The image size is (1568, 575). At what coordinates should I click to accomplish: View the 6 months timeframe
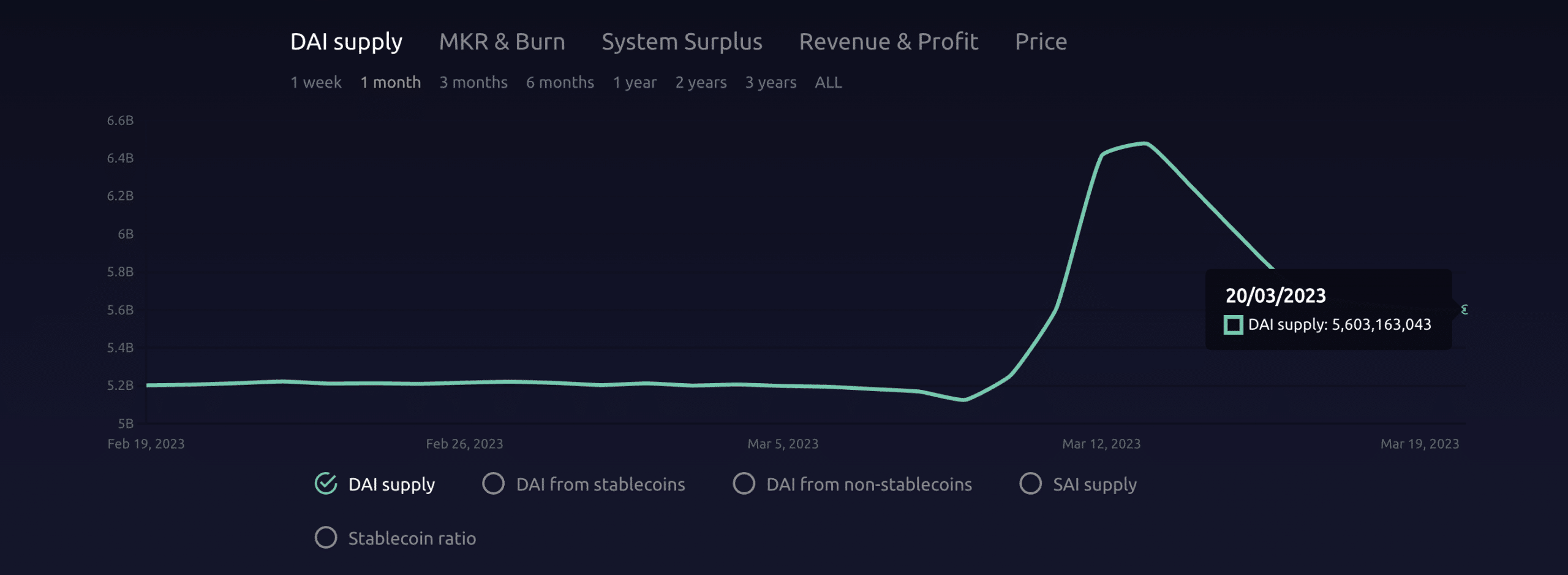(x=560, y=82)
